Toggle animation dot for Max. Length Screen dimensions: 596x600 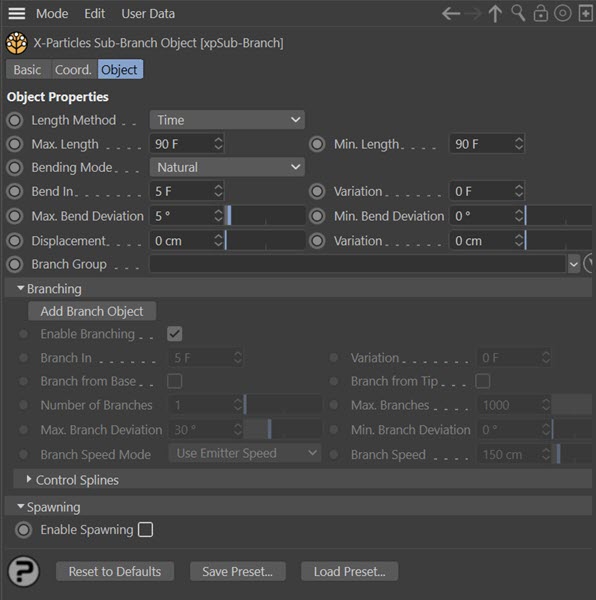(15, 144)
